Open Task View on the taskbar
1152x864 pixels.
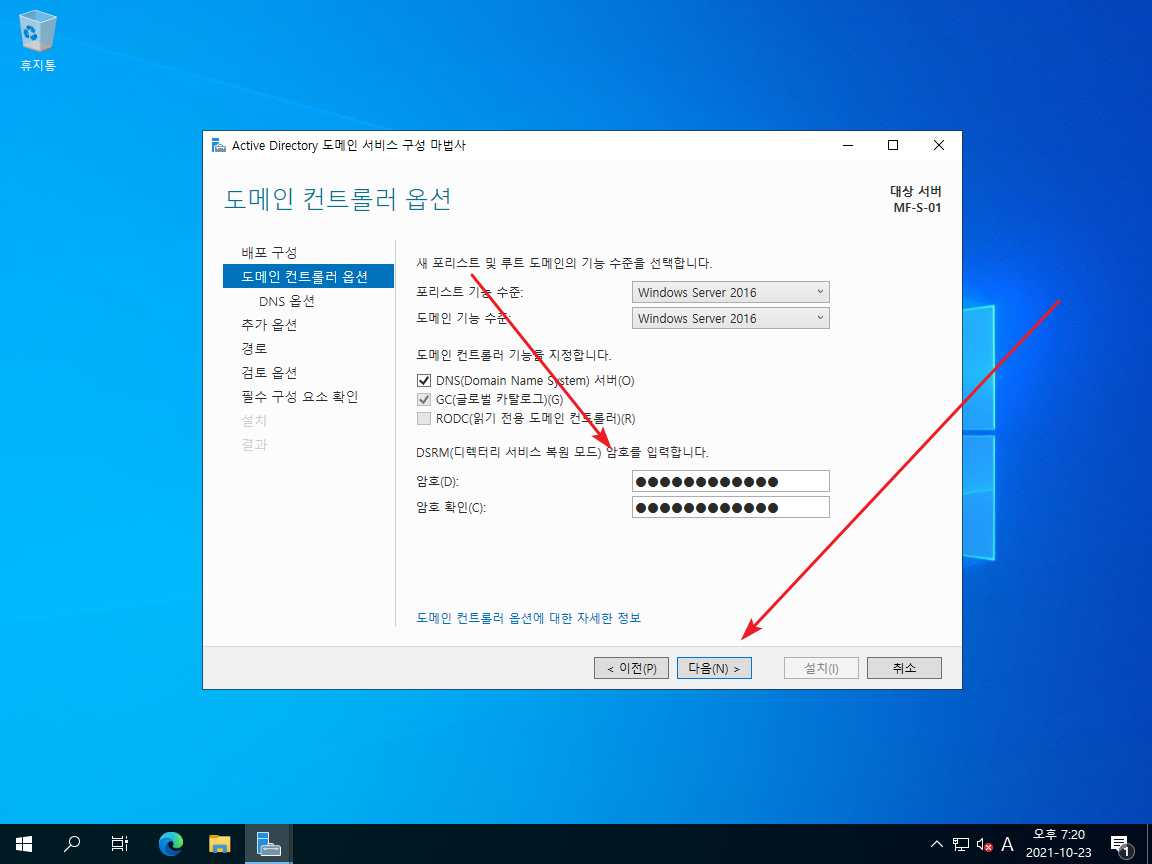[120, 844]
